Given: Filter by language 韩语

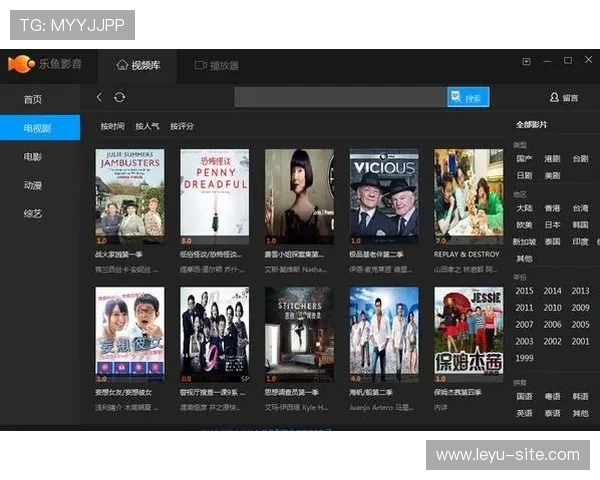Looking at the screenshot, I should point(580,397).
